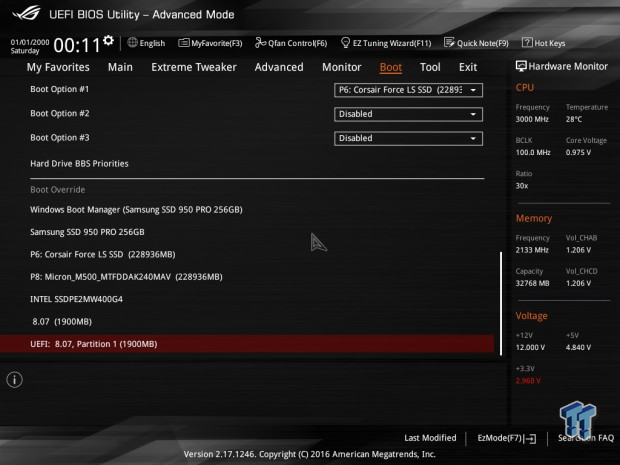620x465 pixels.
Task: Select Windows Boot Manager boot override
Action: tap(136, 210)
